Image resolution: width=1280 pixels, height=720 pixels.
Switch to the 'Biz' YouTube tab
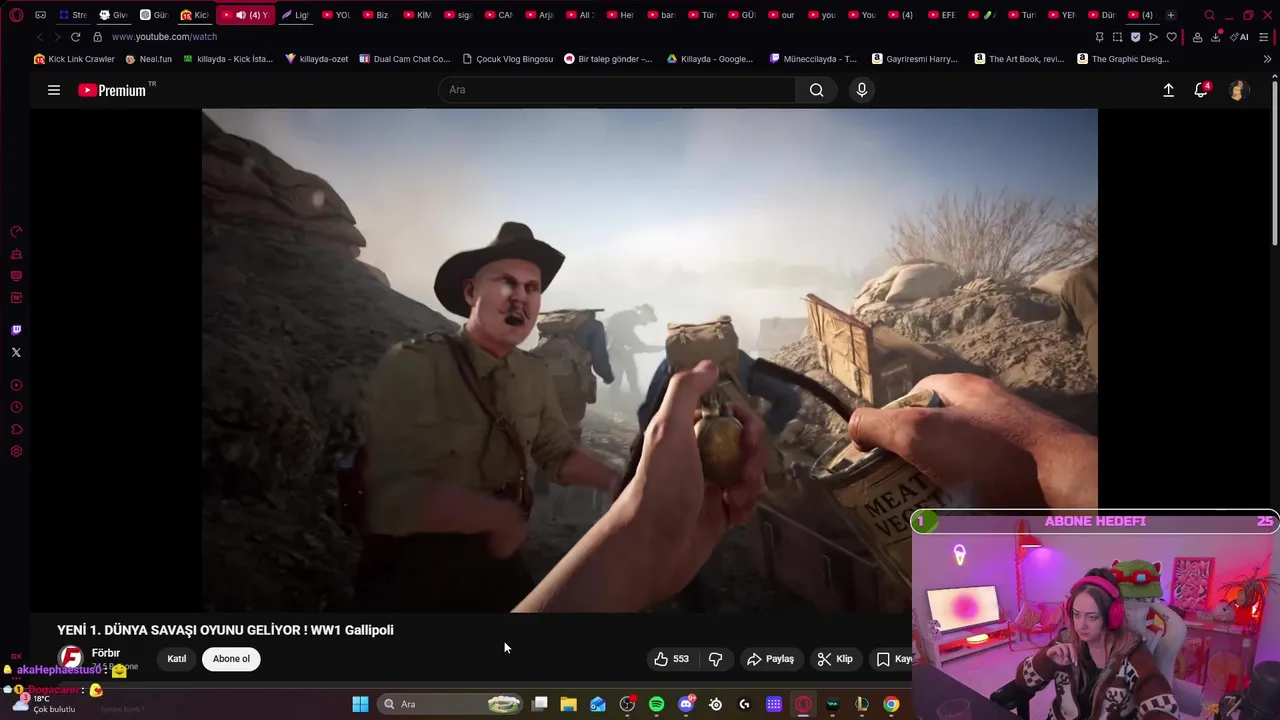[376, 15]
